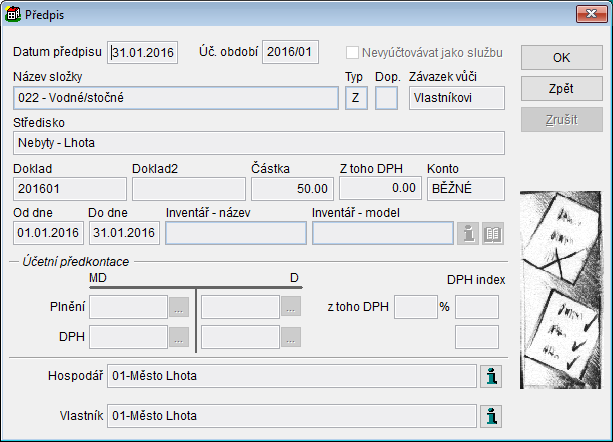Focus the Středisko field
Viewport: 613px width, 442px height.
pos(258,143)
